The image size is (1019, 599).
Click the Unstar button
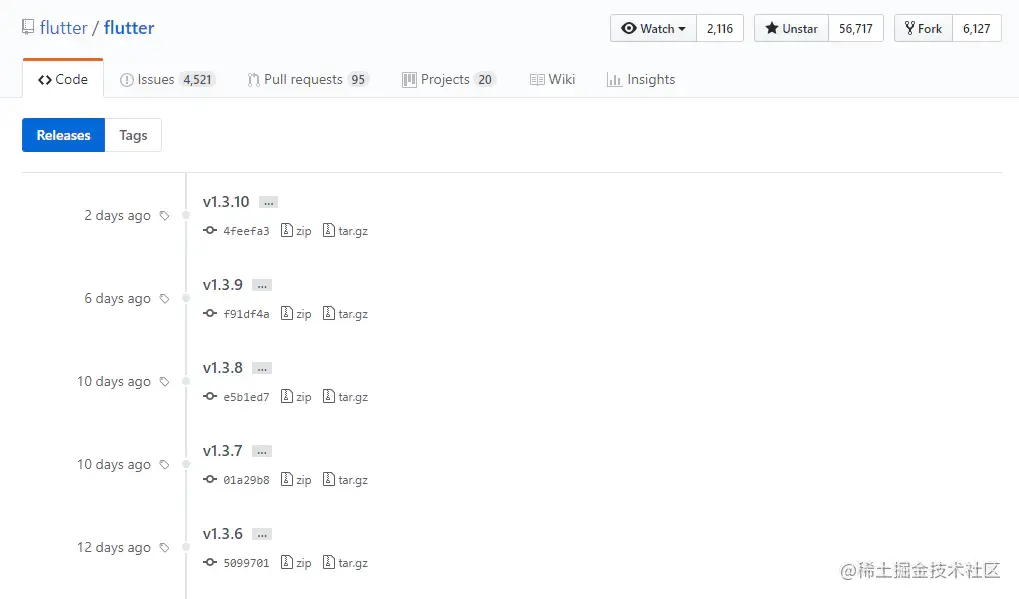point(791,29)
